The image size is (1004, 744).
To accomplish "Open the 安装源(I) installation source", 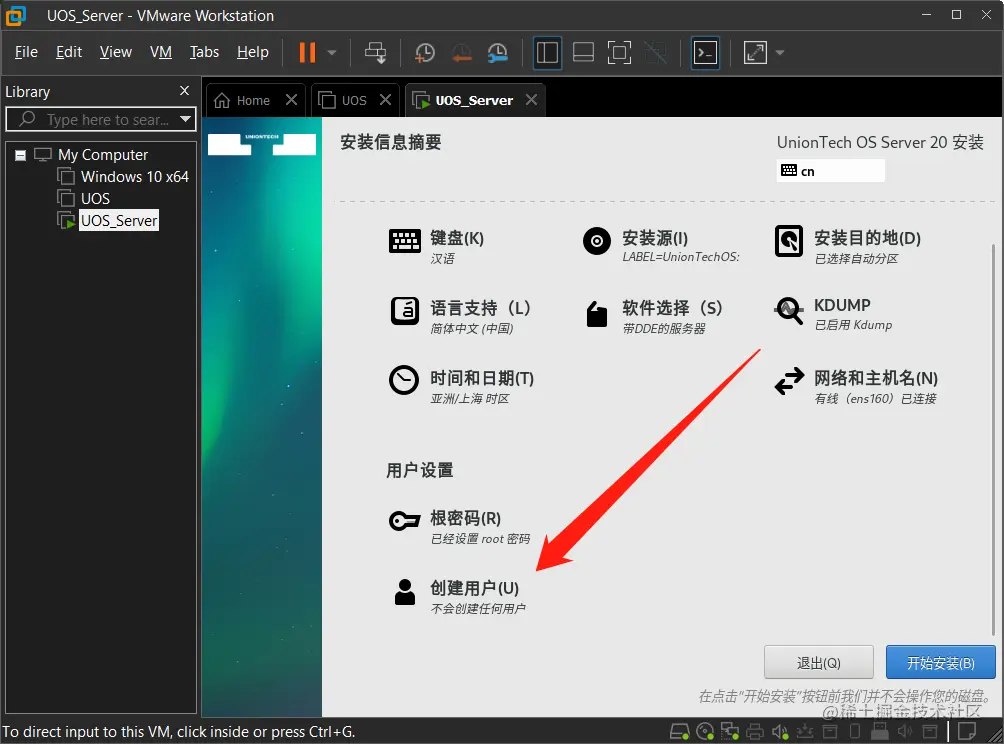I will [x=661, y=247].
